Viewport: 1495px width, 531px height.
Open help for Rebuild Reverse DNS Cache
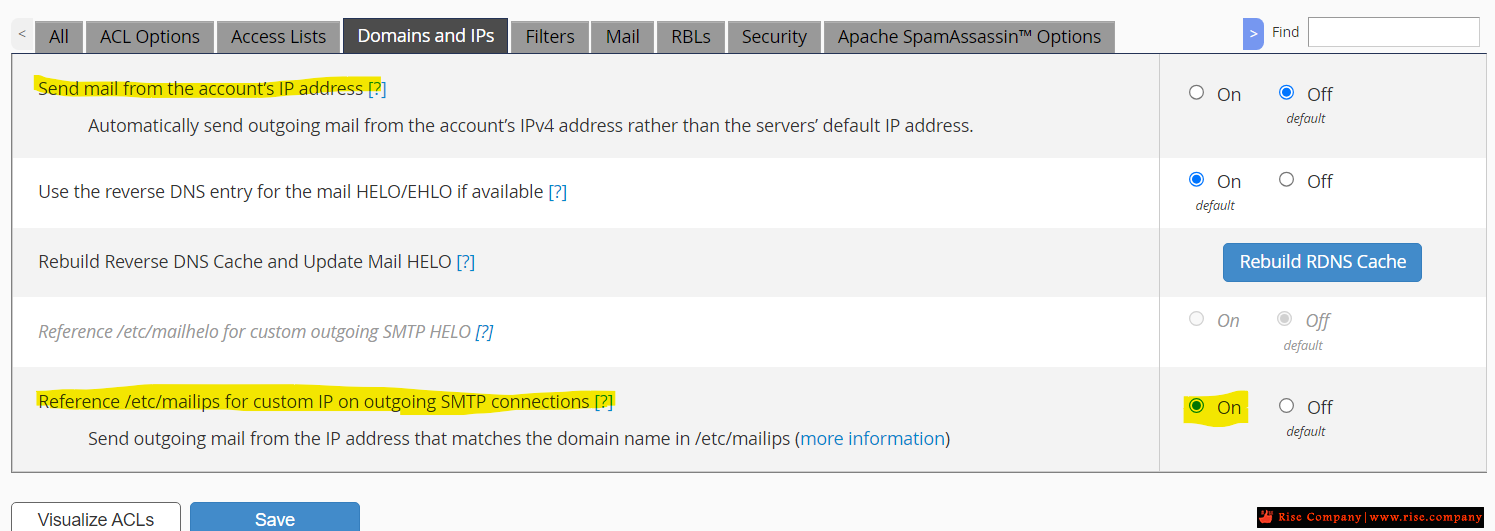pos(465,262)
